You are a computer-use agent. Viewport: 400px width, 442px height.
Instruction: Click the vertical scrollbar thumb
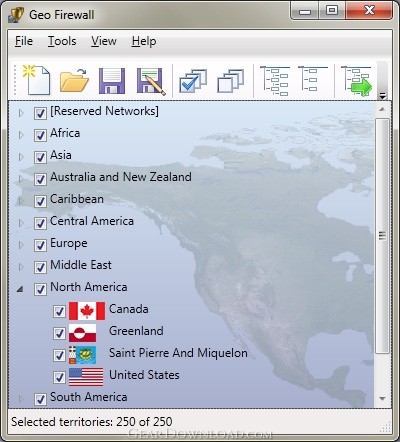(382, 236)
